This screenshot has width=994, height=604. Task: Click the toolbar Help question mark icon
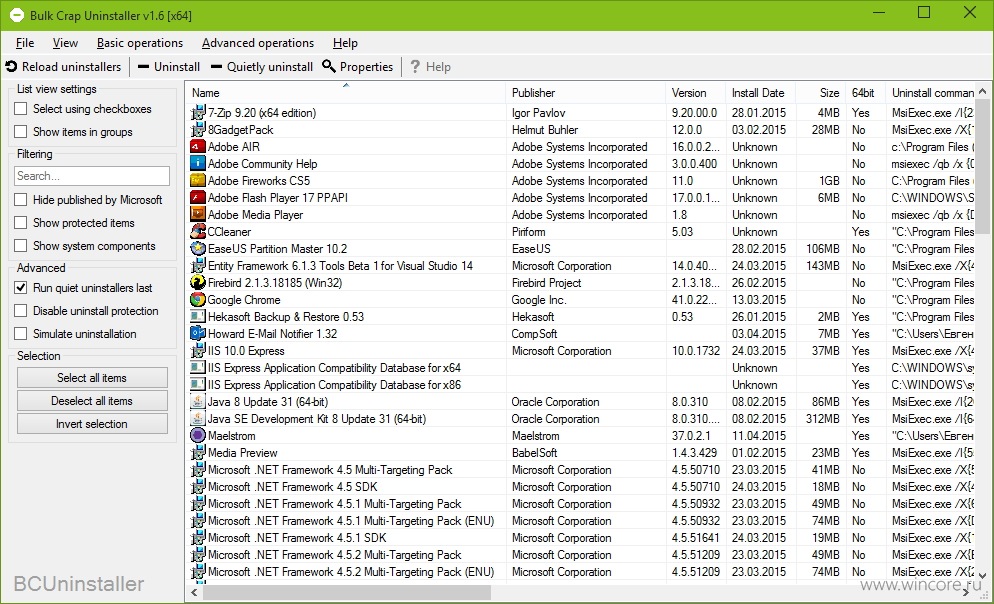(415, 67)
